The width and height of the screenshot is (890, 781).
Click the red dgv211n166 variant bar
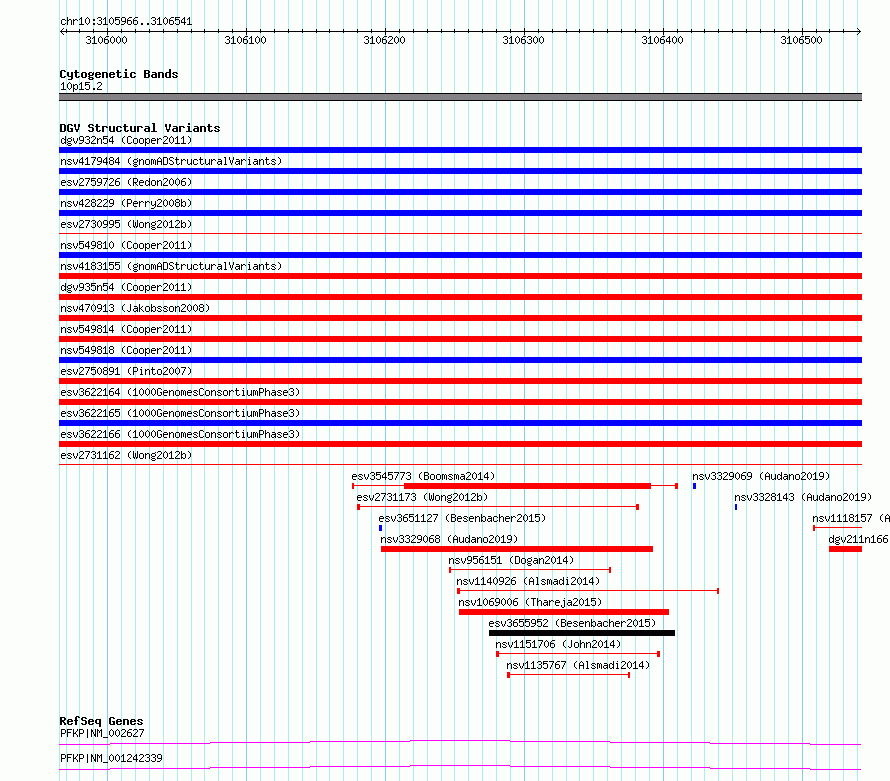click(845, 549)
